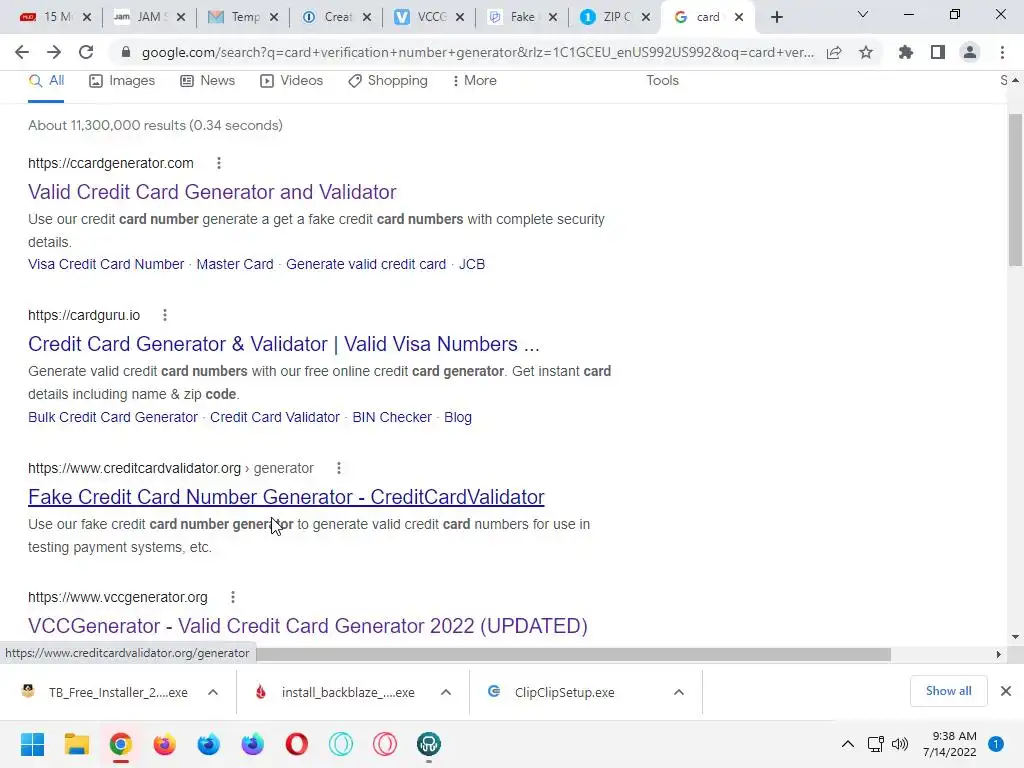Open the volume control tray icon
The image size is (1024, 768).
pyautogui.click(x=900, y=744)
